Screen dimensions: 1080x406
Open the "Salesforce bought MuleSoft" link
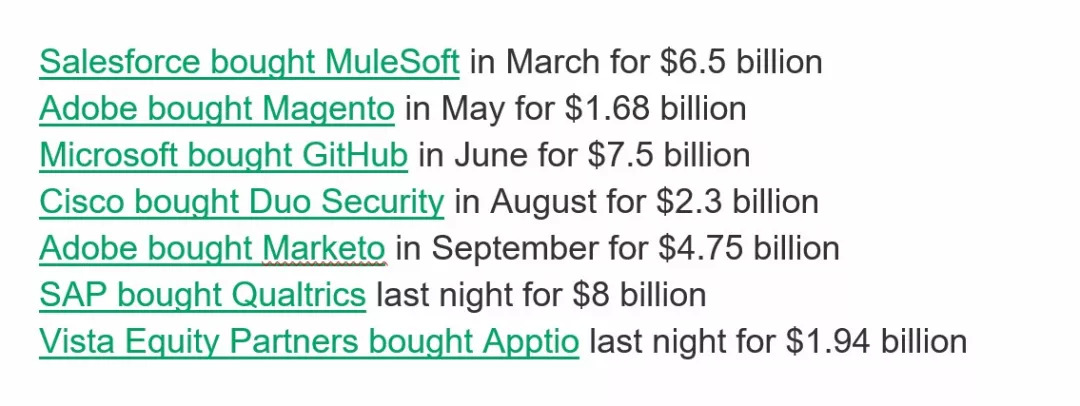tap(249, 62)
